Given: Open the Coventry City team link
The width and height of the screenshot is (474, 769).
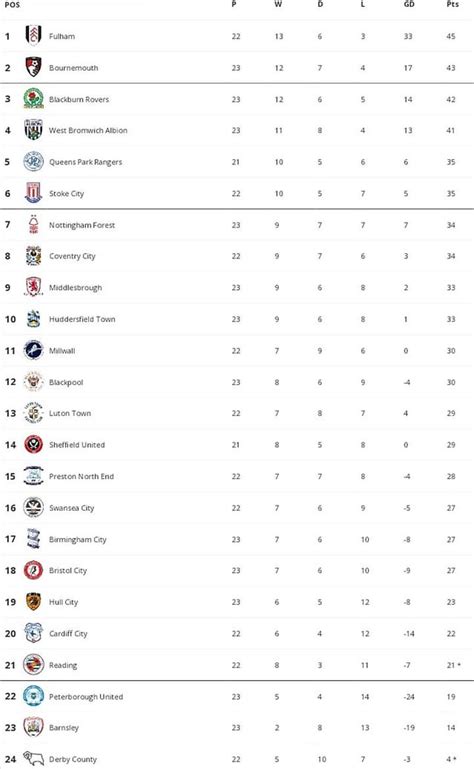Looking at the screenshot, I should coord(72,256).
